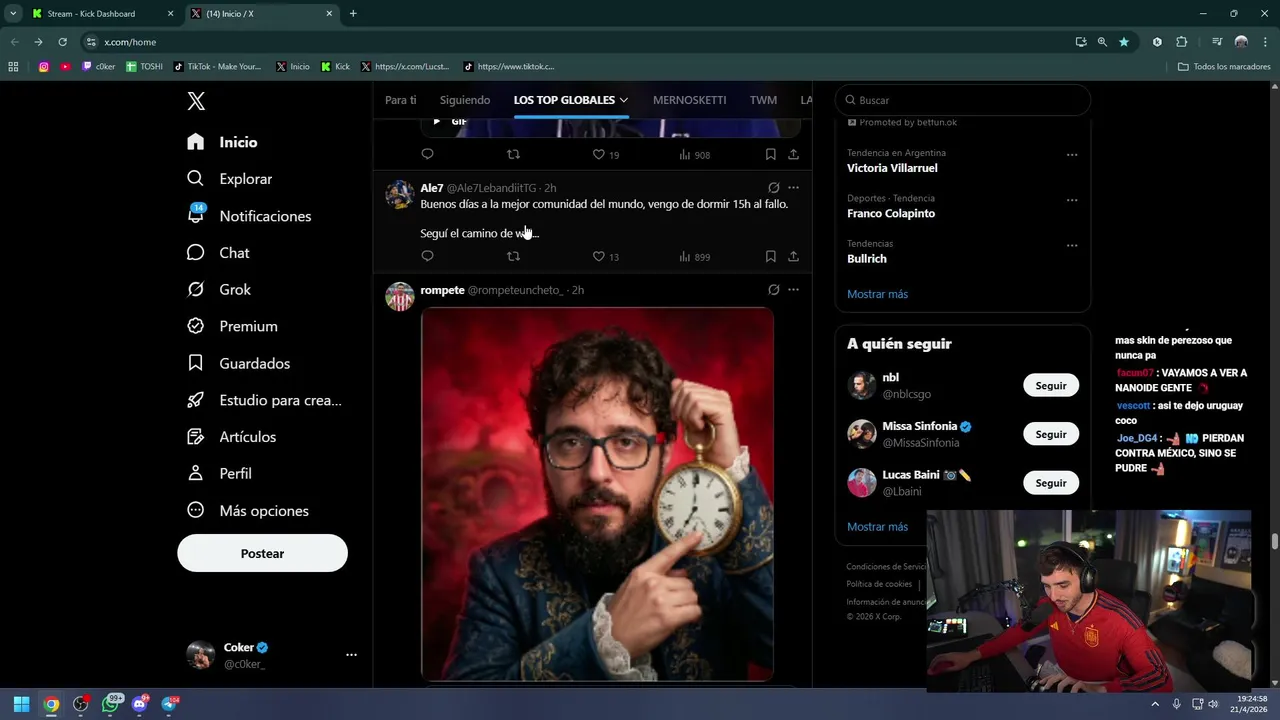Screen dimensions: 1280x720
Task: Open more options on rompete's post
Action: point(793,290)
